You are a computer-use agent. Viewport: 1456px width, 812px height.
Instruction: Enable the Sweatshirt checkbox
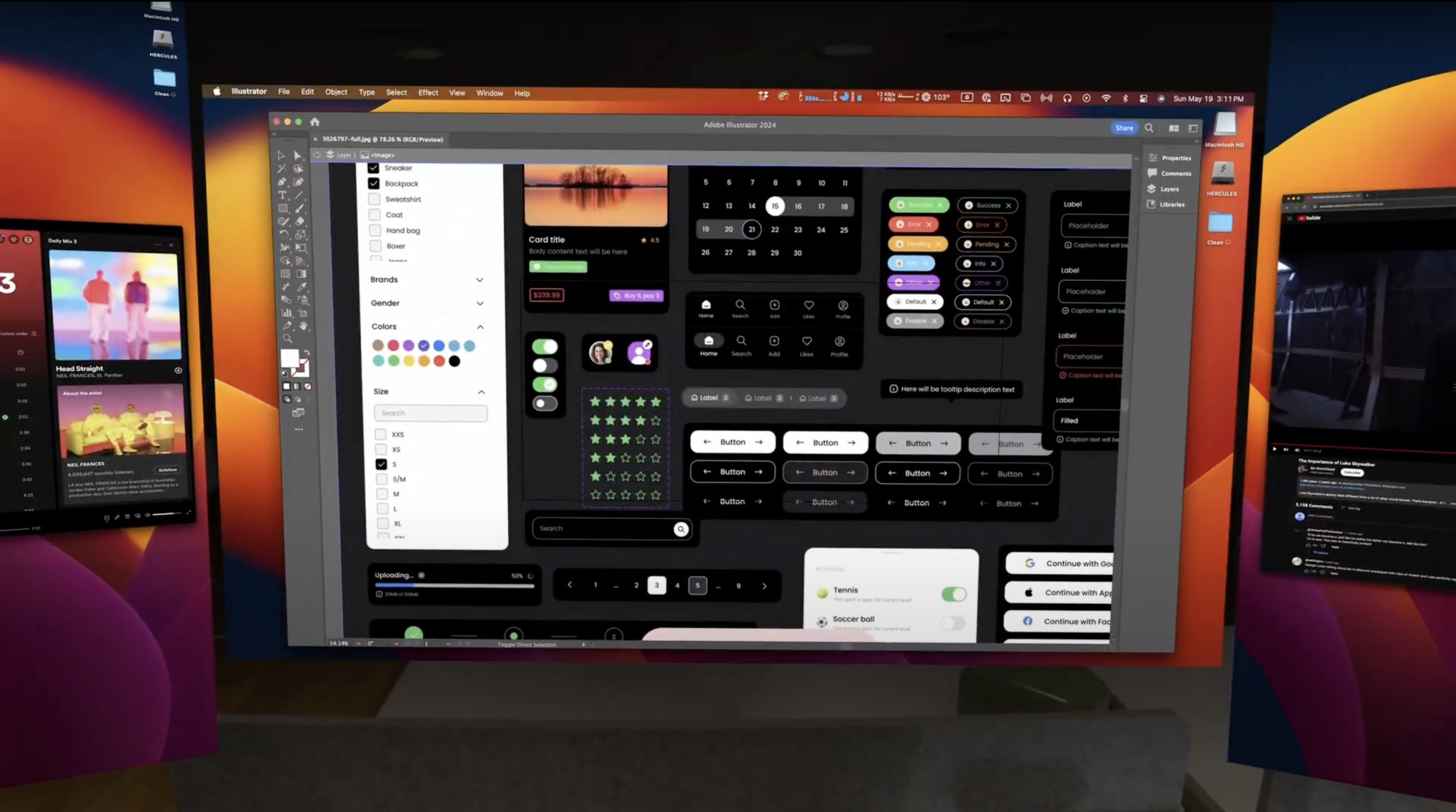(x=375, y=199)
